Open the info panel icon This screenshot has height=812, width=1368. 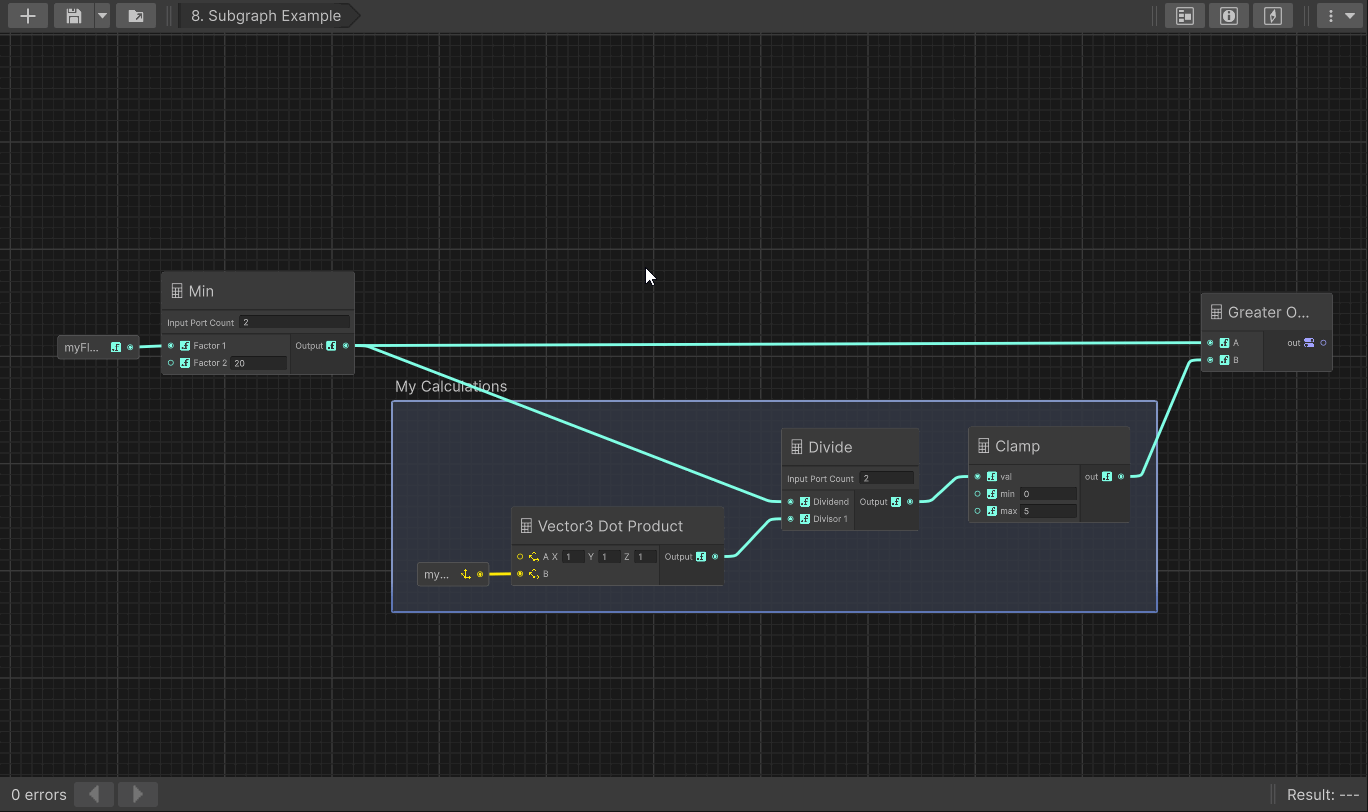tap(1228, 15)
